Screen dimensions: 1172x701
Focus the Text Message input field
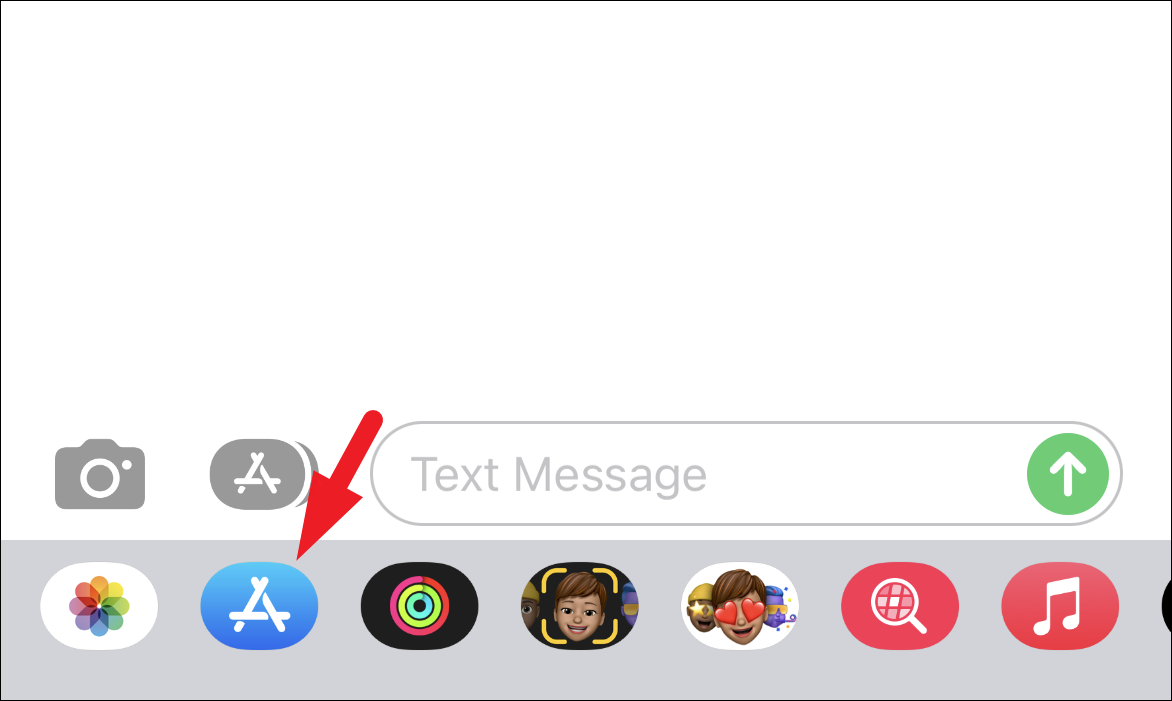(x=746, y=474)
